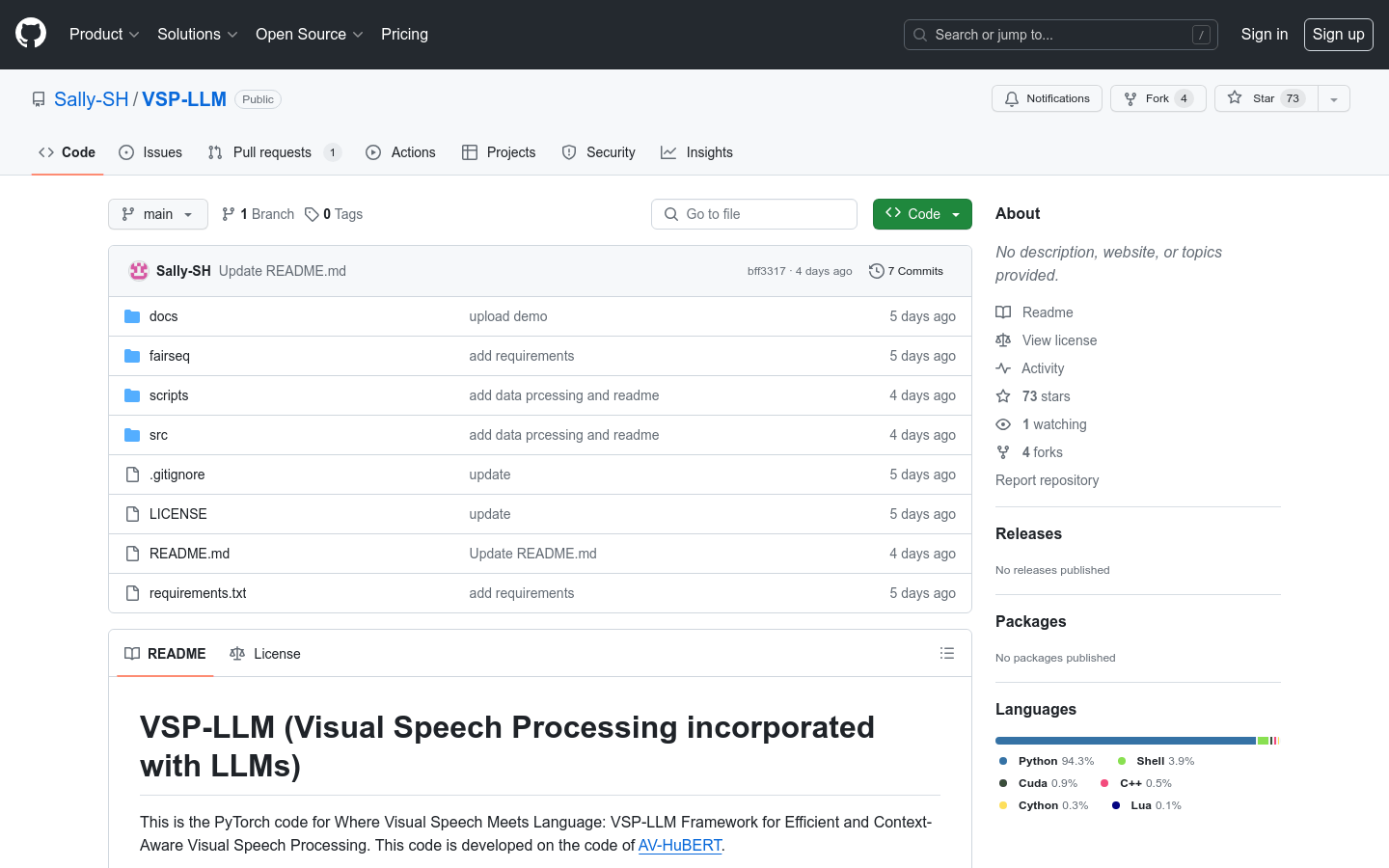1389x868 pixels.
Task: Click the Cuda 0.9% language entry
Action: (1038, 783)
